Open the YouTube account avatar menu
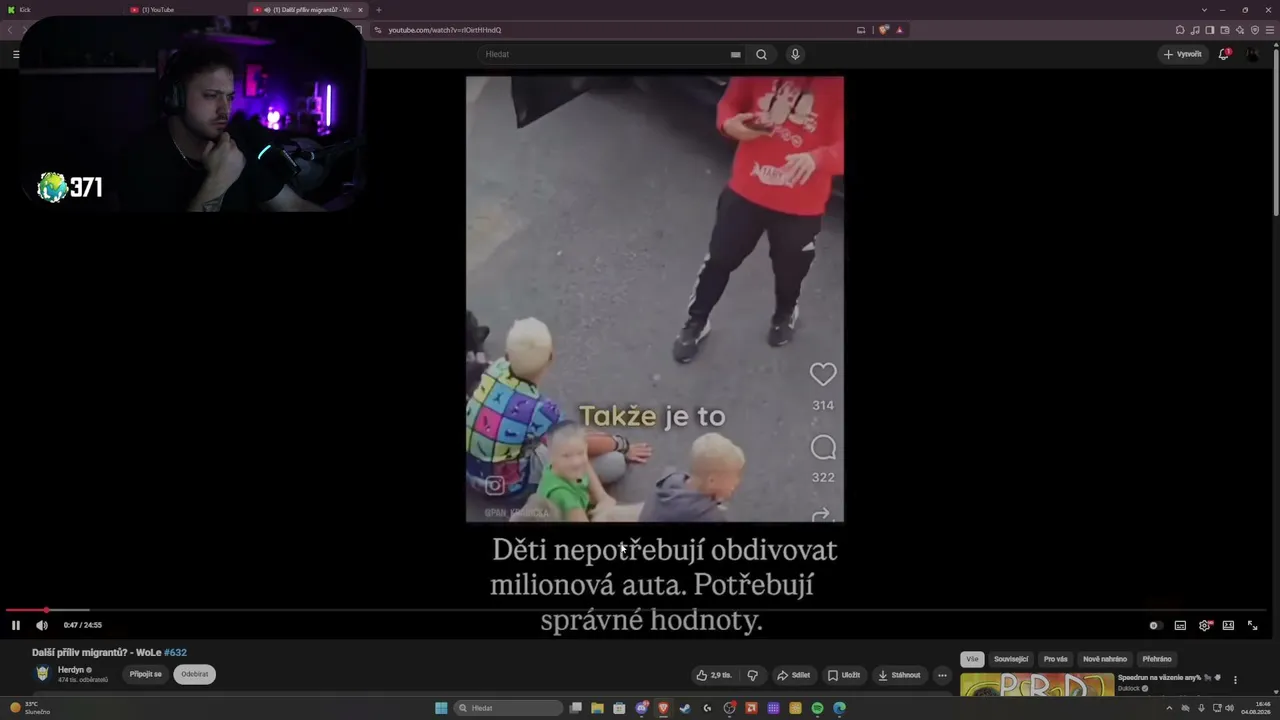 (x=1253, y=54)
